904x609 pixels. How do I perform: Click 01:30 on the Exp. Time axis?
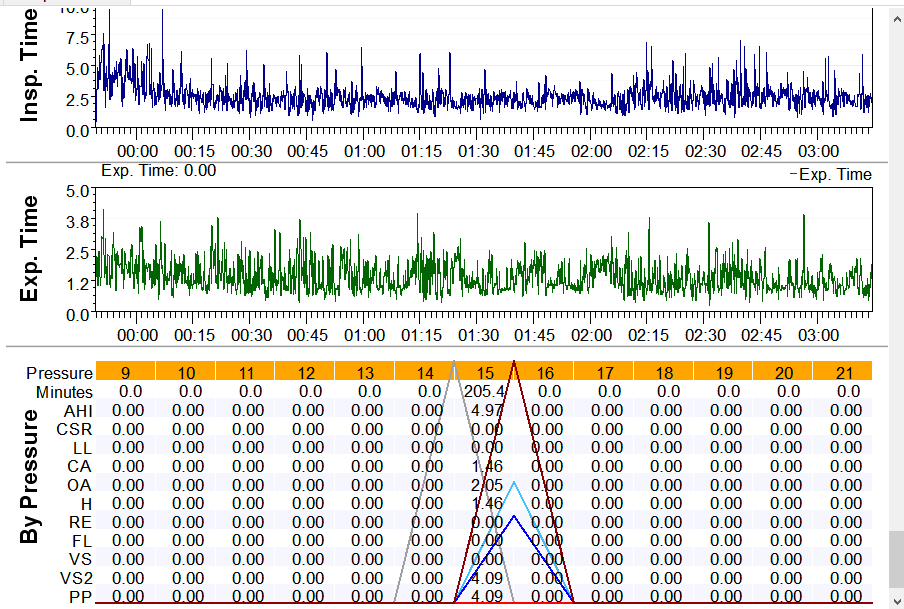point(479,335)
